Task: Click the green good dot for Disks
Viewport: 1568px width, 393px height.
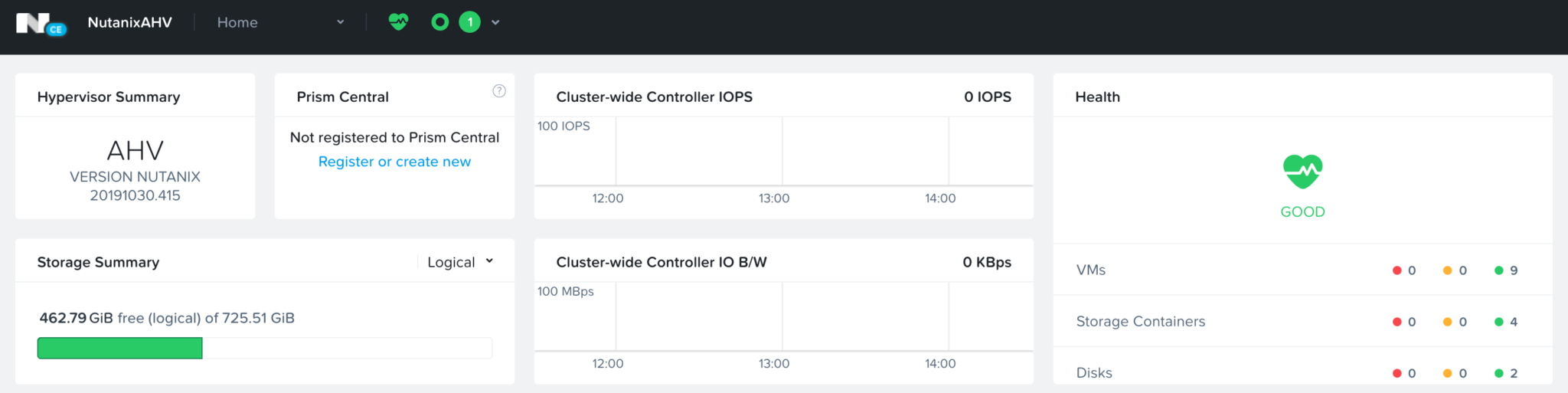Action: (1498, 373)
